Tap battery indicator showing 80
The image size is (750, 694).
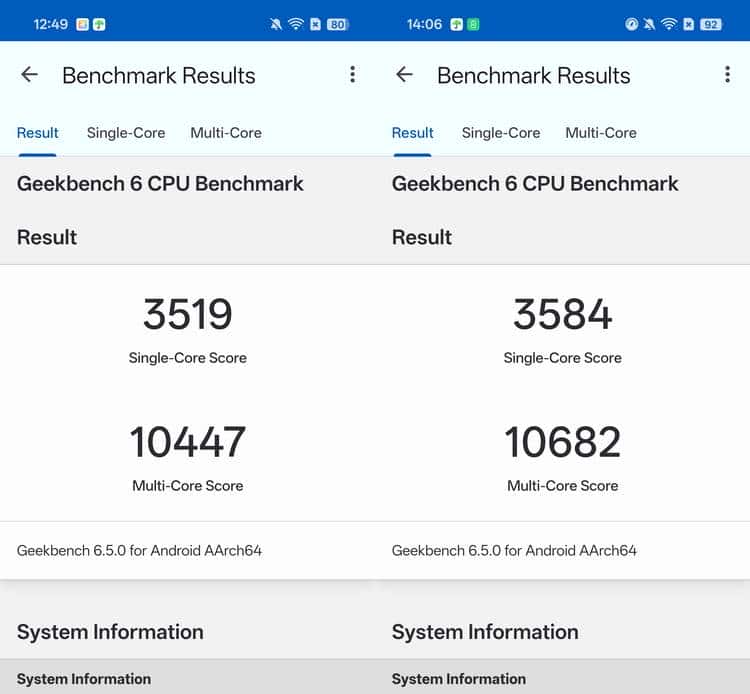click(x=337, y=24)
